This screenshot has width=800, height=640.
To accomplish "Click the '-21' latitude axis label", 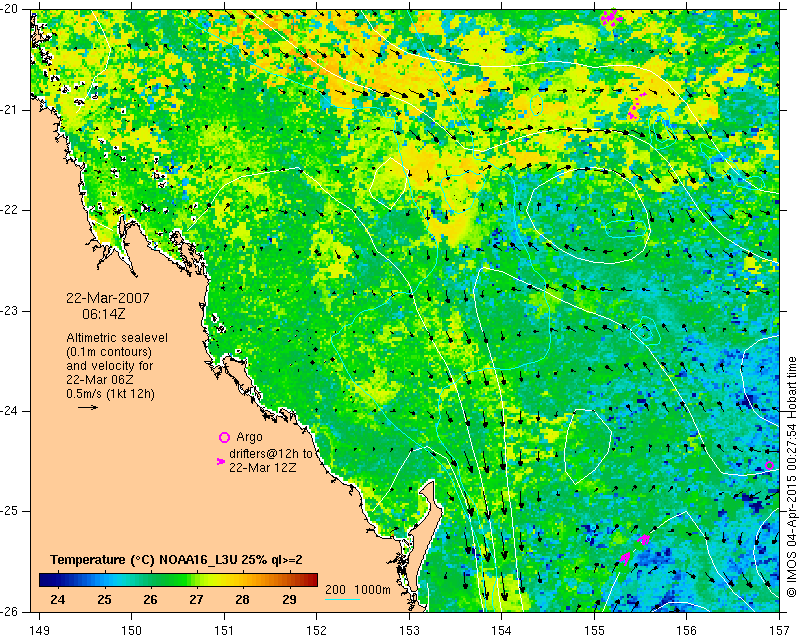I will [x=11, y=110].
